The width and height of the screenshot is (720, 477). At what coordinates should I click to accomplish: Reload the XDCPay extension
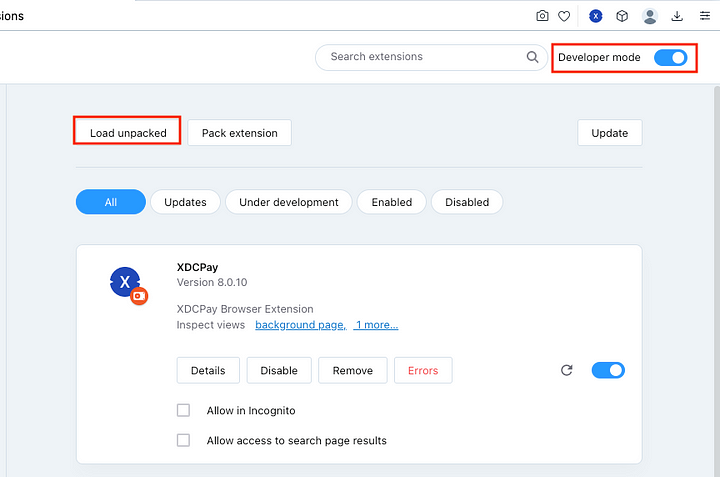coord(566,370)
